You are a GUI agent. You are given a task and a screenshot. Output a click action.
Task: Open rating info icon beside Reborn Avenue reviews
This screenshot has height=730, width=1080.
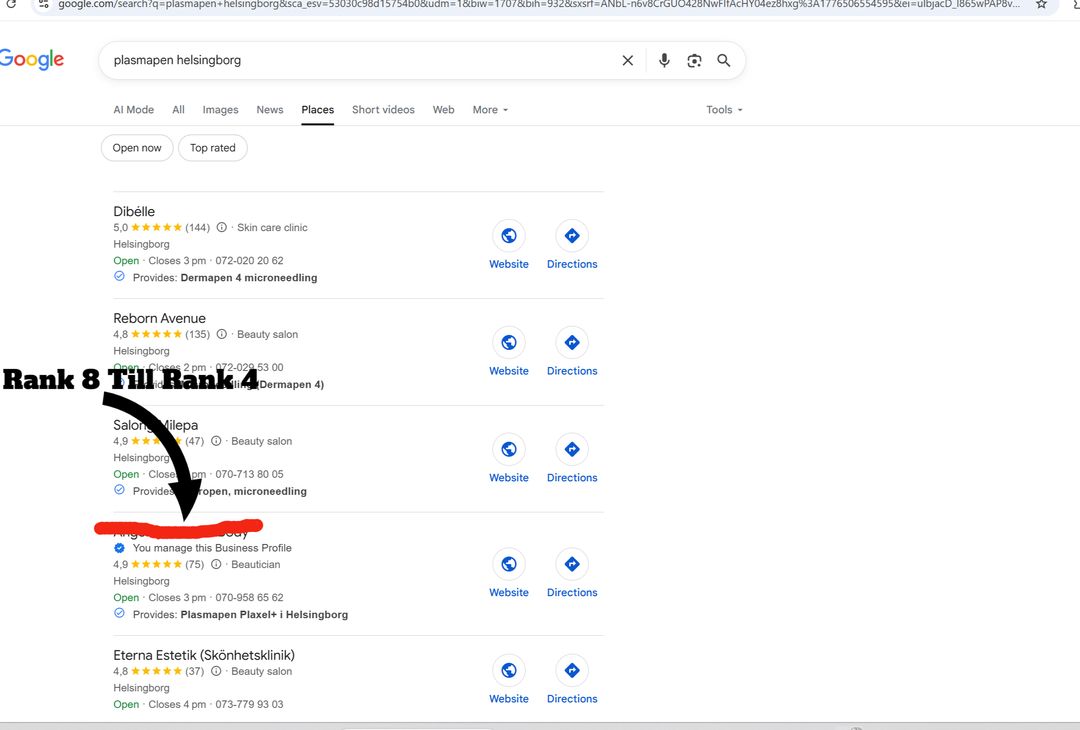(x=222, y=334)
